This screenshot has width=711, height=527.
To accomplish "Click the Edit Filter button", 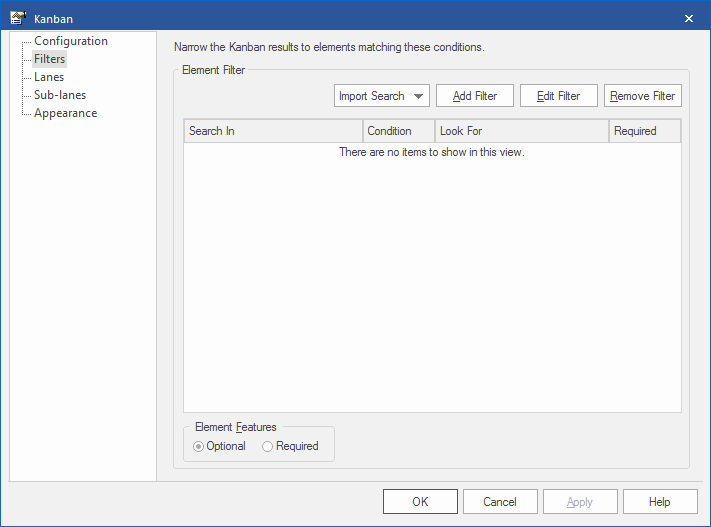I will click(x=558, y=96).
